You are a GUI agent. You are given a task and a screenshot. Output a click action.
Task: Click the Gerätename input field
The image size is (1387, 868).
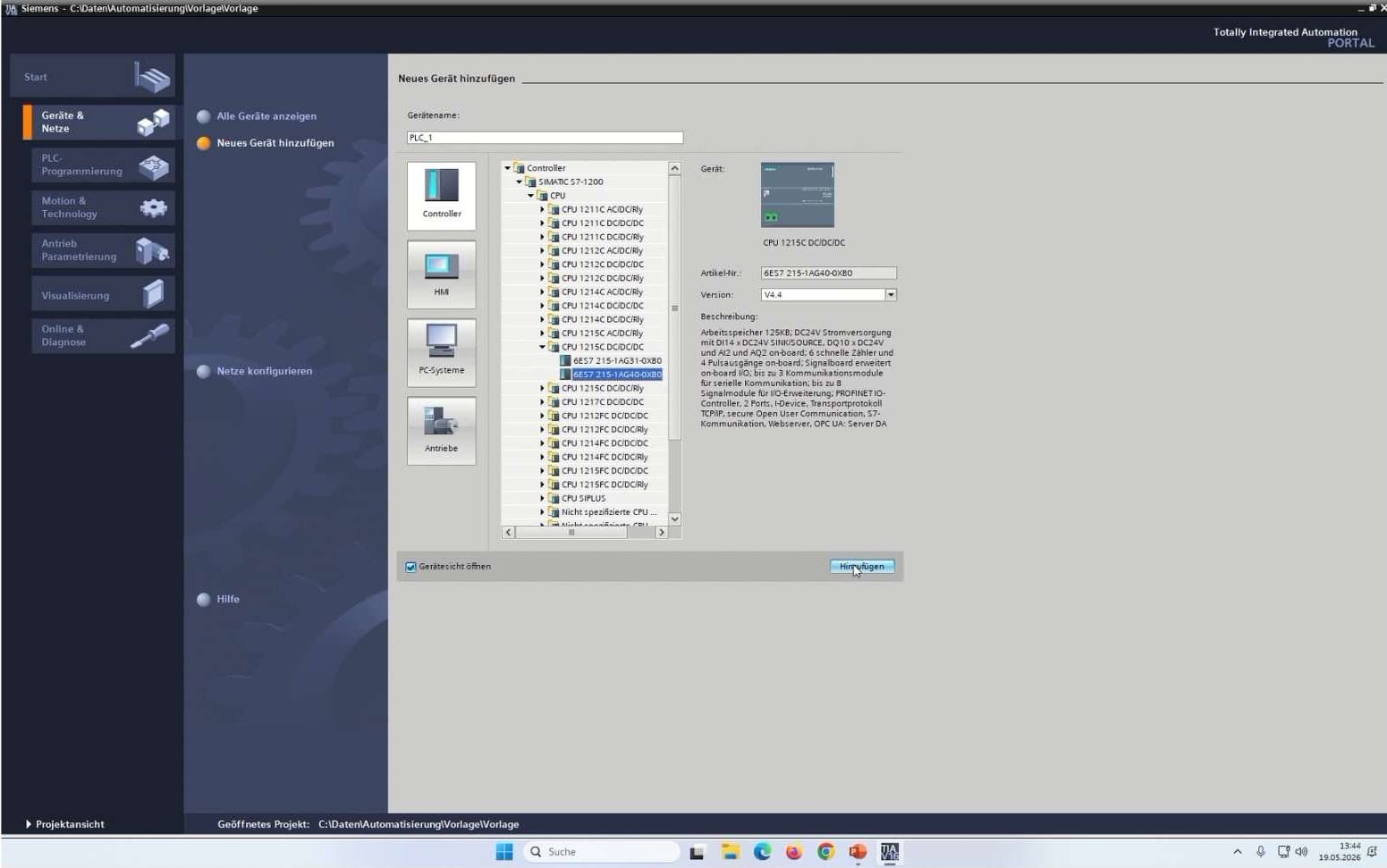pyautogui.click(x=545, y=138)
